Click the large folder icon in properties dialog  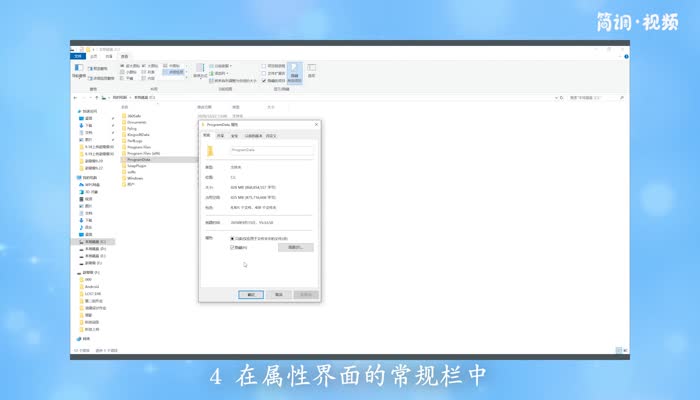pos(210,151)
